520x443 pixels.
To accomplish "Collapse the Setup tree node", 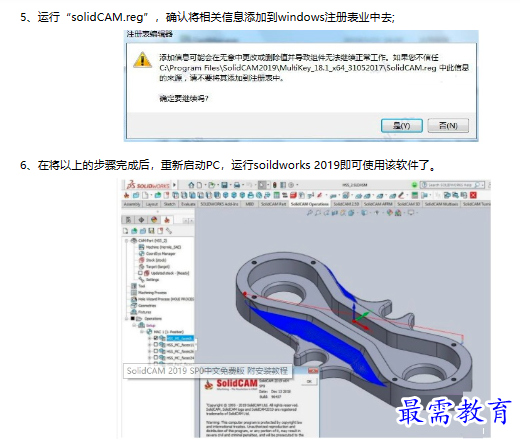I will tap(134, 325).
